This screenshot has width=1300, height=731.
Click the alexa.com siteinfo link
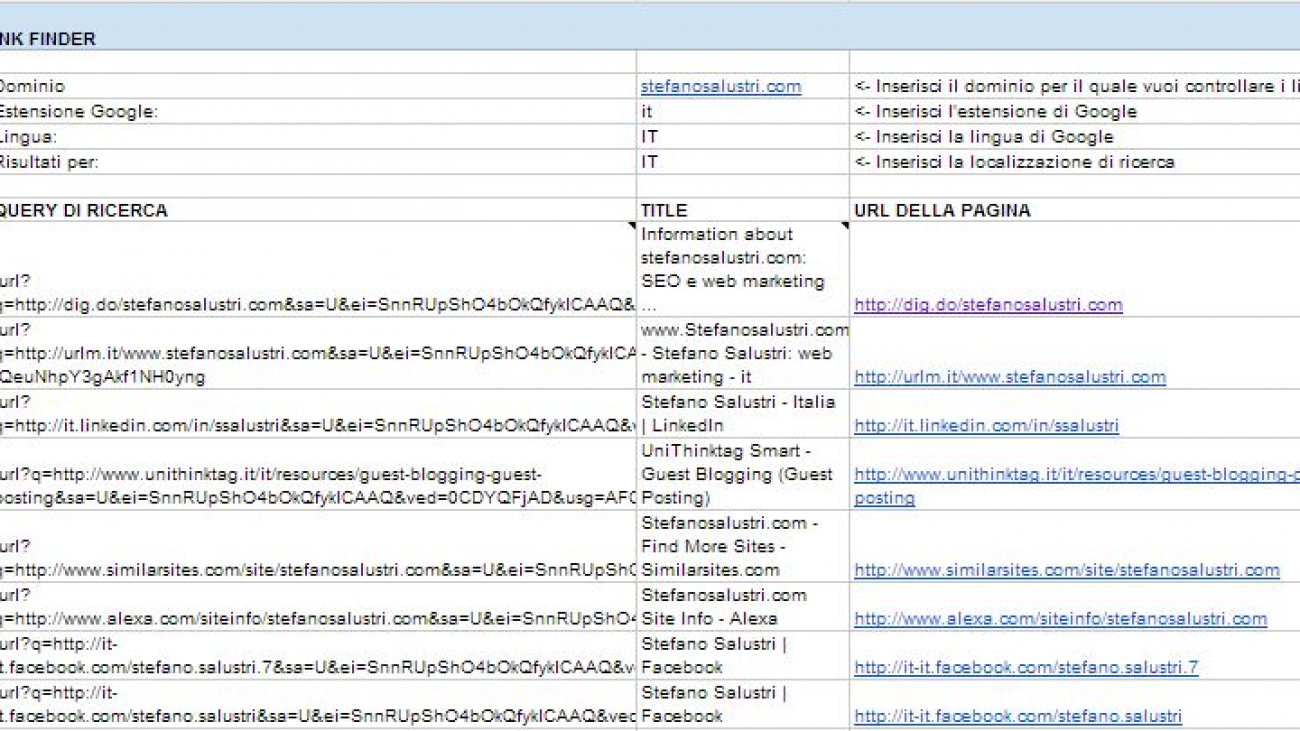tap(1060, 619)
